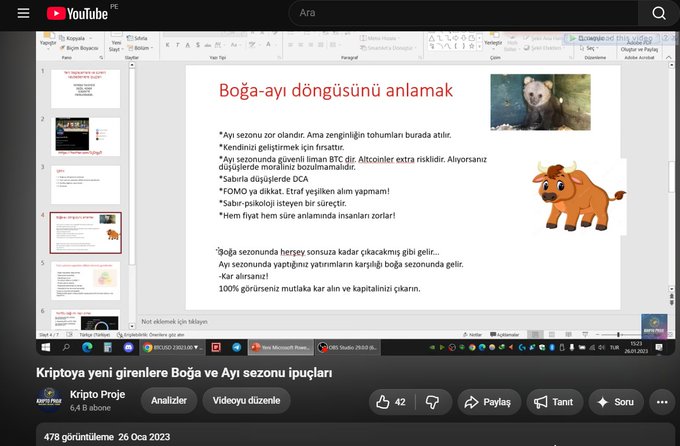The width and height of the screenshot is (680, 446).
Task: Click the Ara search field
Action: click(x=463, y=13)
